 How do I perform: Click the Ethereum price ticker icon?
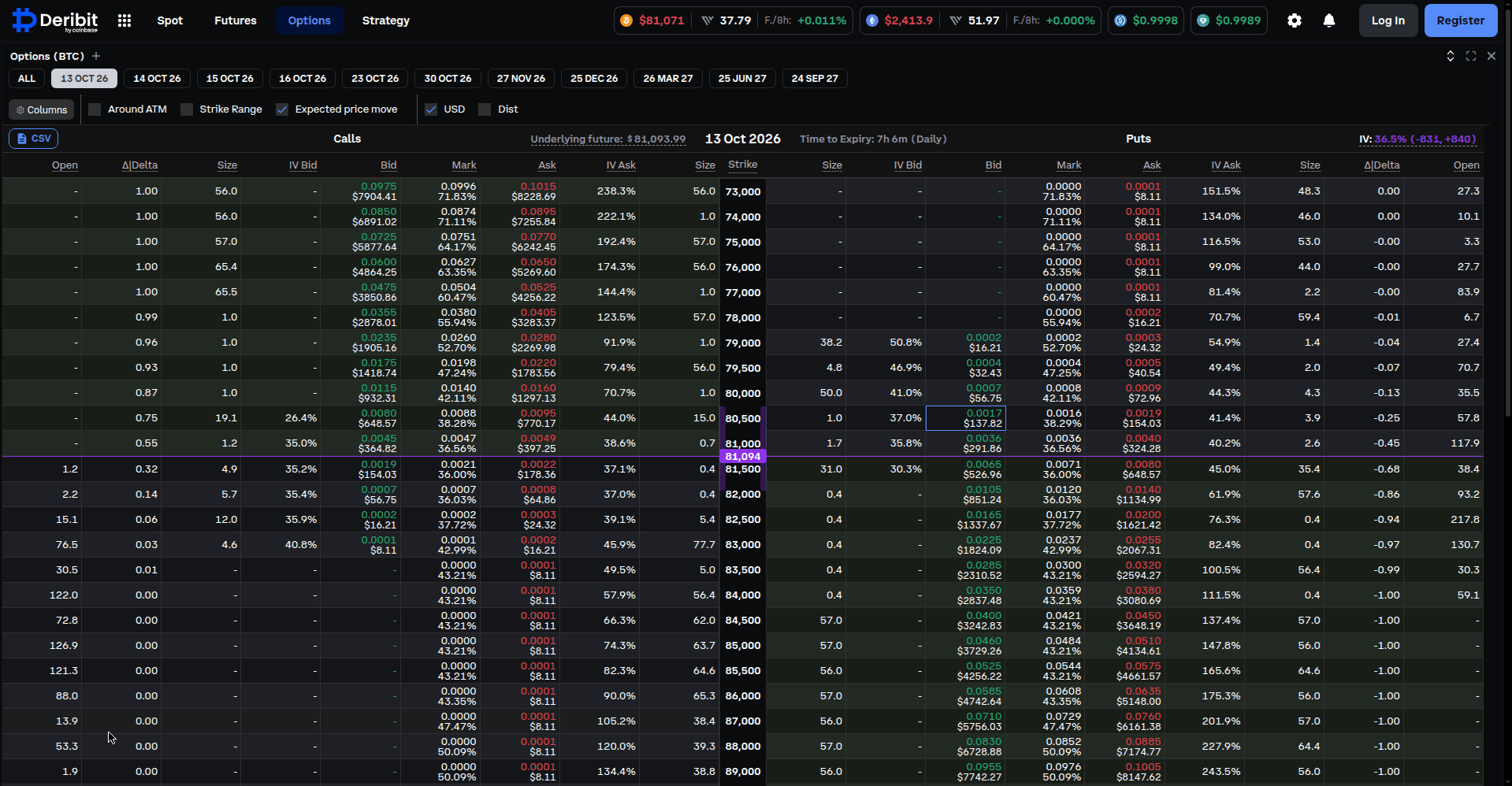click(x=872, y=20)
